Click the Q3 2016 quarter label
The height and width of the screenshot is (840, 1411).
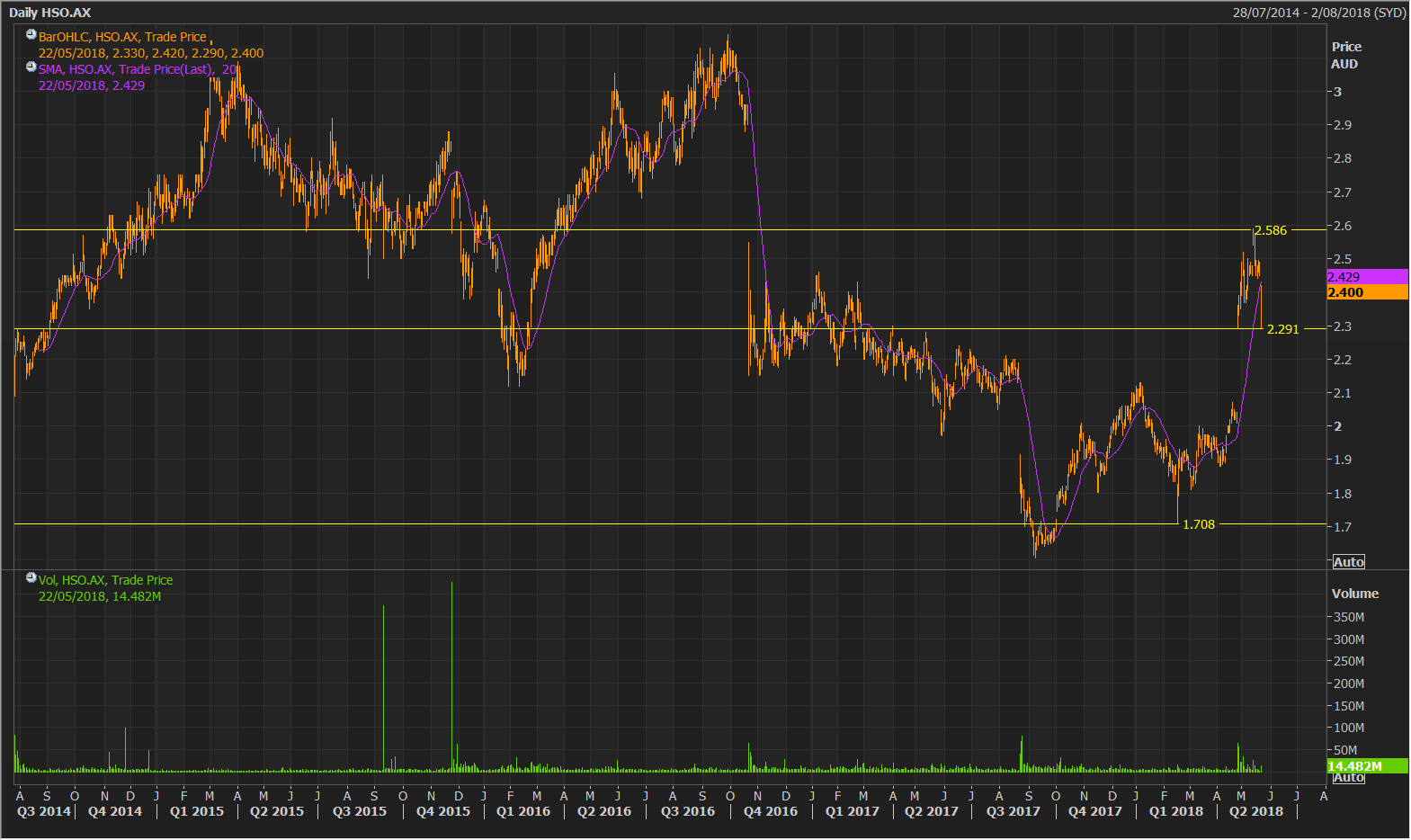(x=688, y=811)
